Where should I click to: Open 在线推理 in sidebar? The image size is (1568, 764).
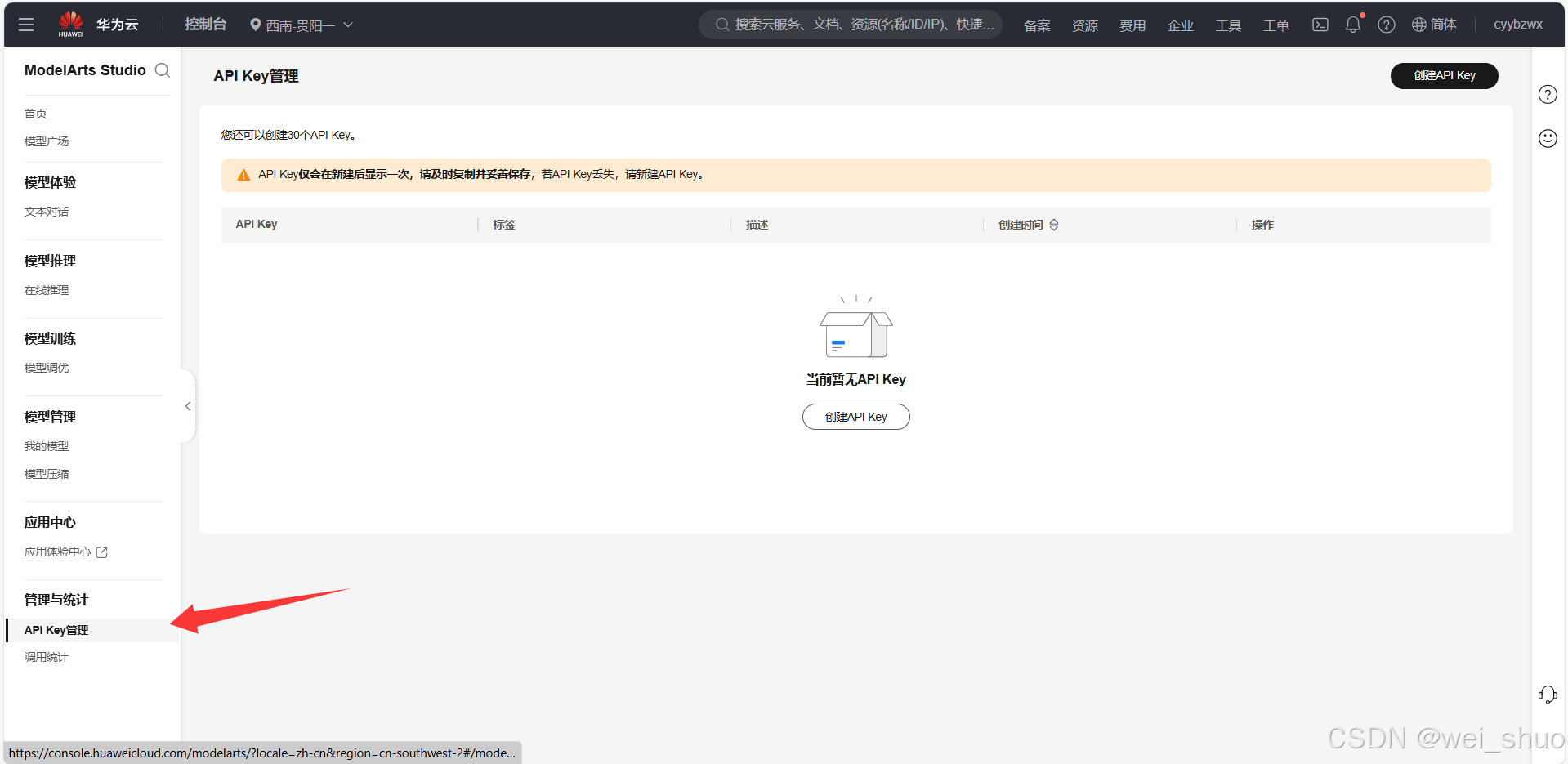tap(47, 290)
